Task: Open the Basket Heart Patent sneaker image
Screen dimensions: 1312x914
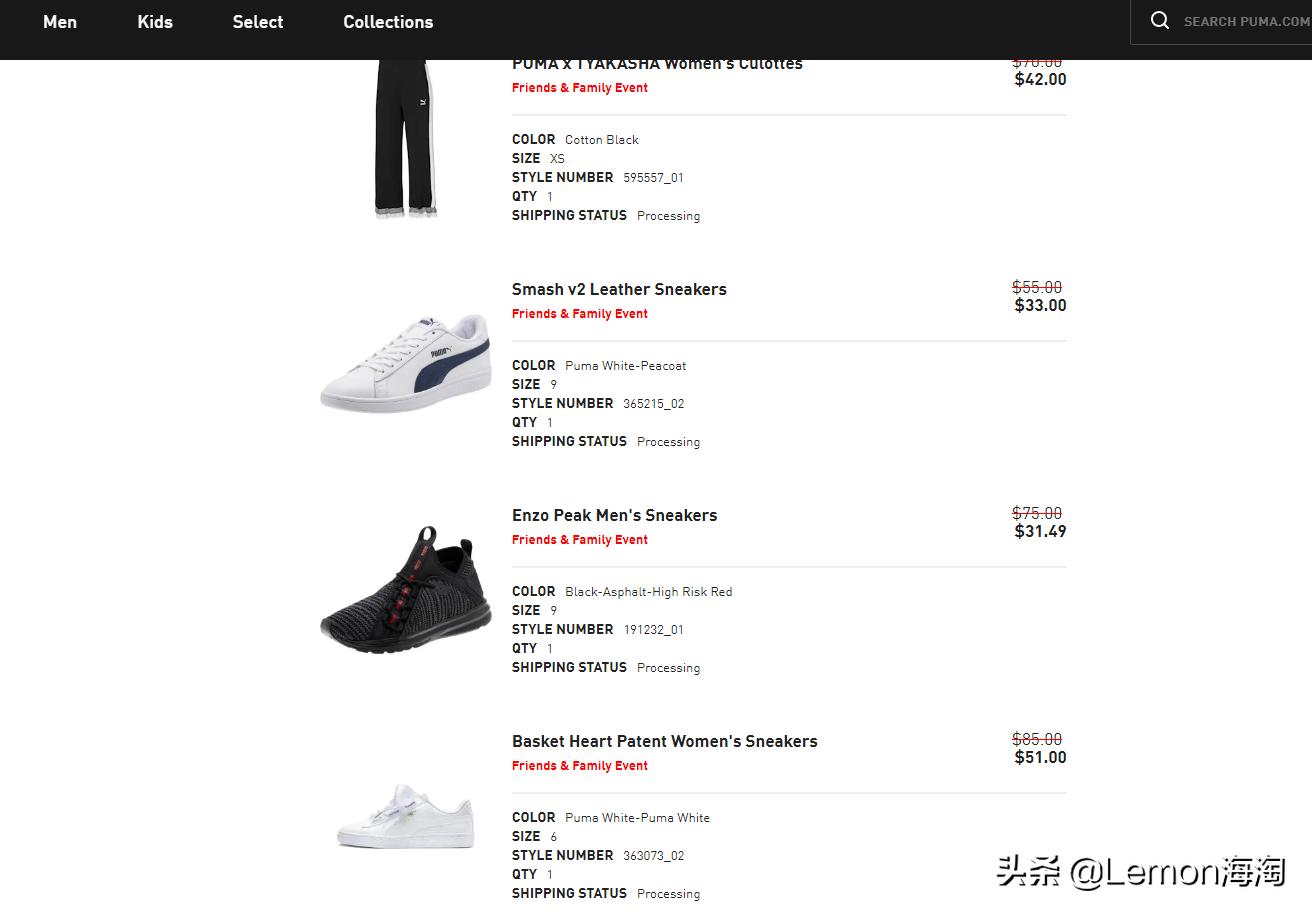Action: click(x=406, y=815)
